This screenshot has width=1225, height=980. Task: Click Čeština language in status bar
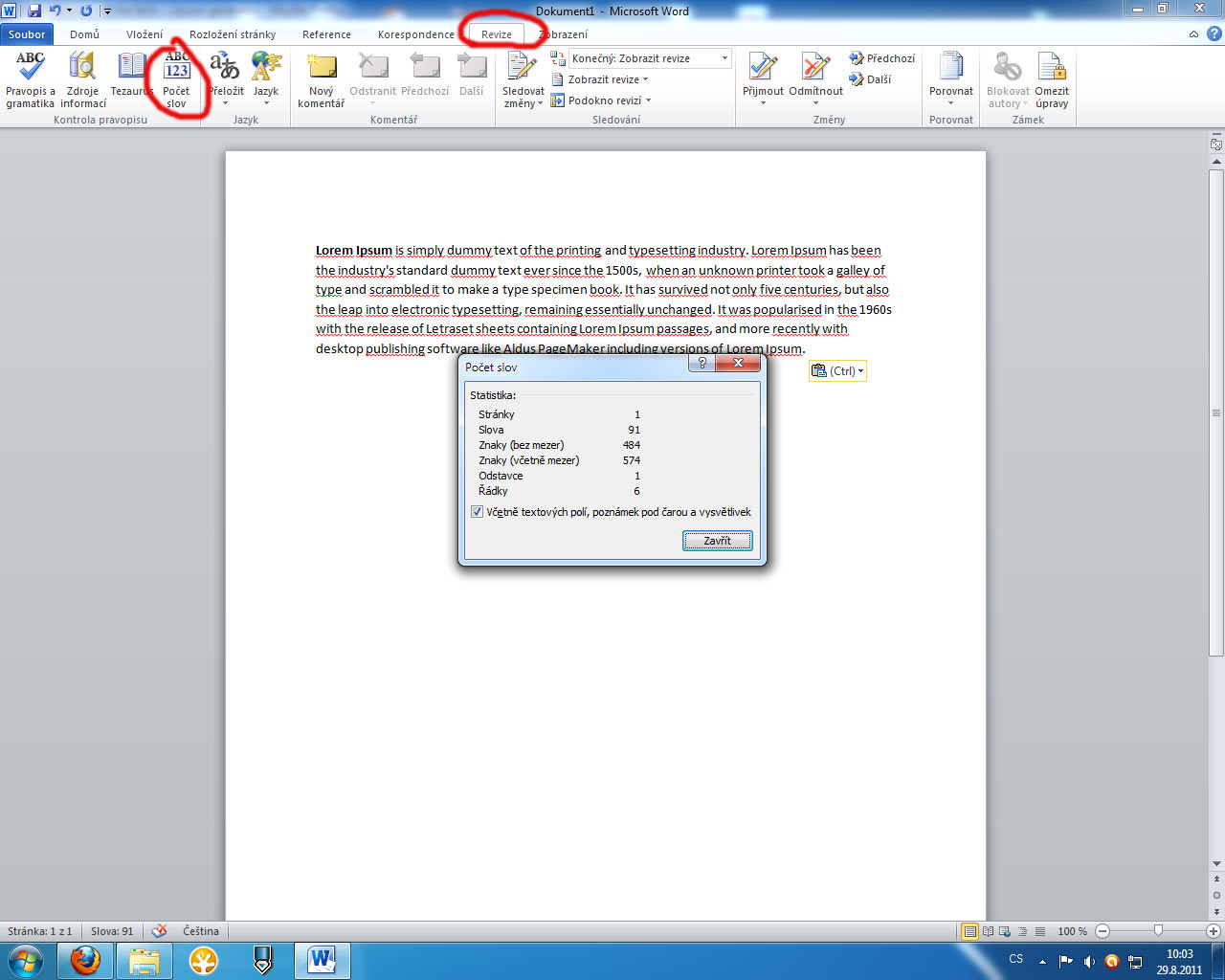click(201, 931)
